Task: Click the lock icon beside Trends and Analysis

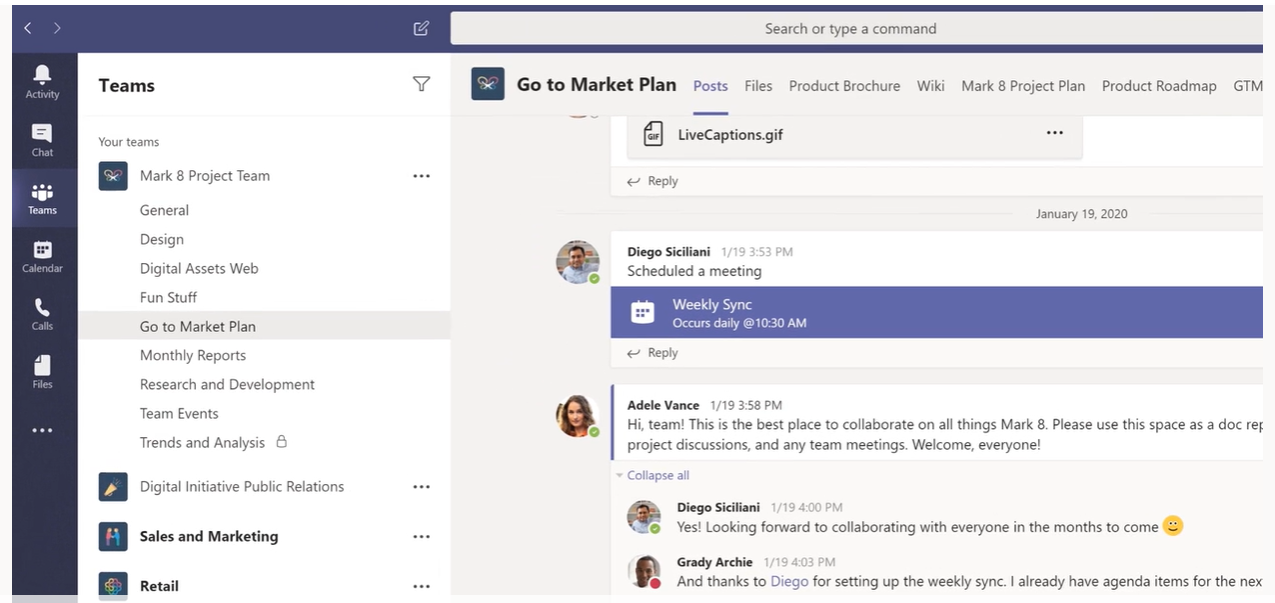Action: click(281, 441)
